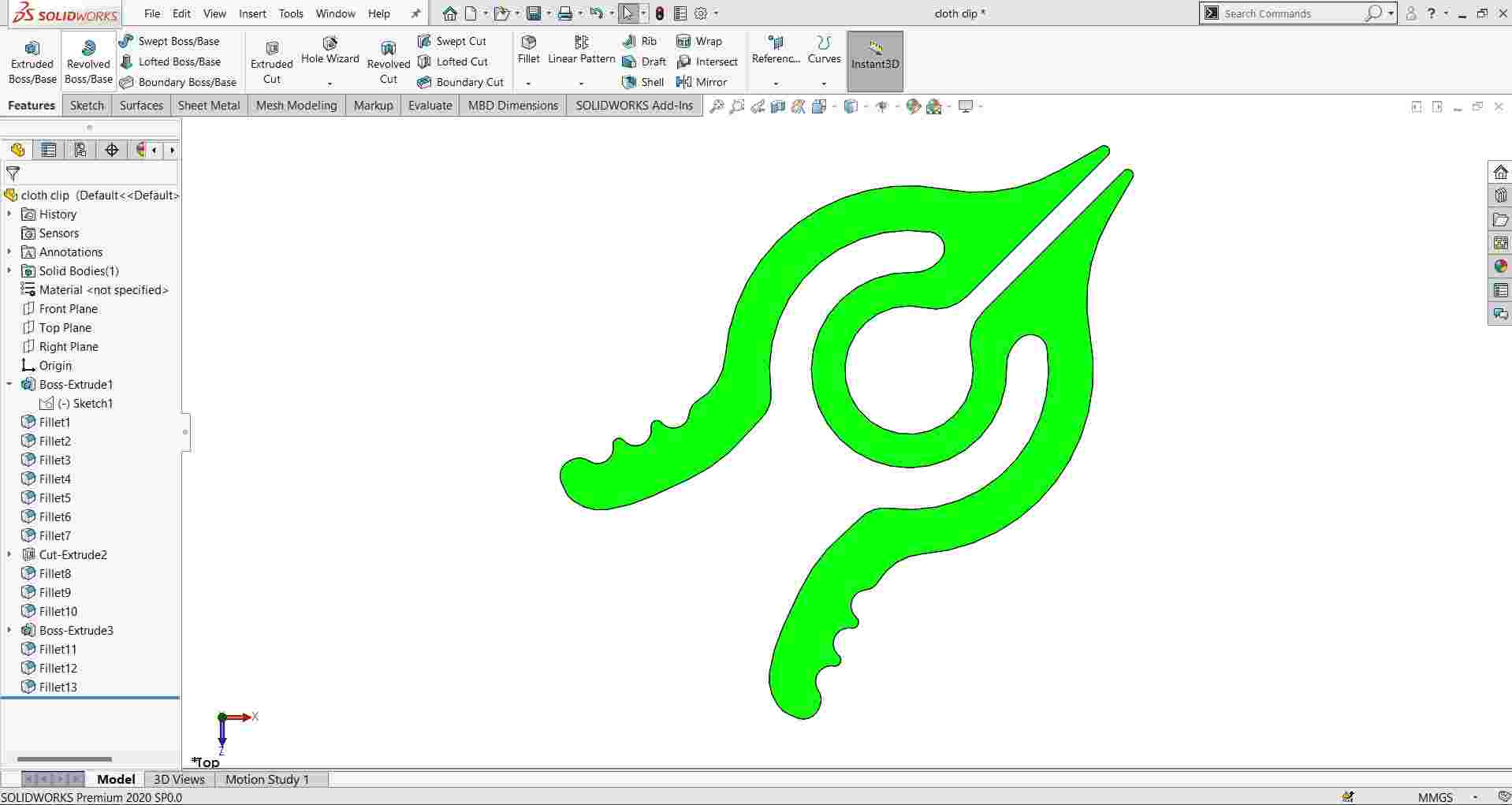The height and width of the screenshot is (805, 1512).
Task: Open the SOLIDWORKS Resources home pane
Action: click(x=1500, y=172)
